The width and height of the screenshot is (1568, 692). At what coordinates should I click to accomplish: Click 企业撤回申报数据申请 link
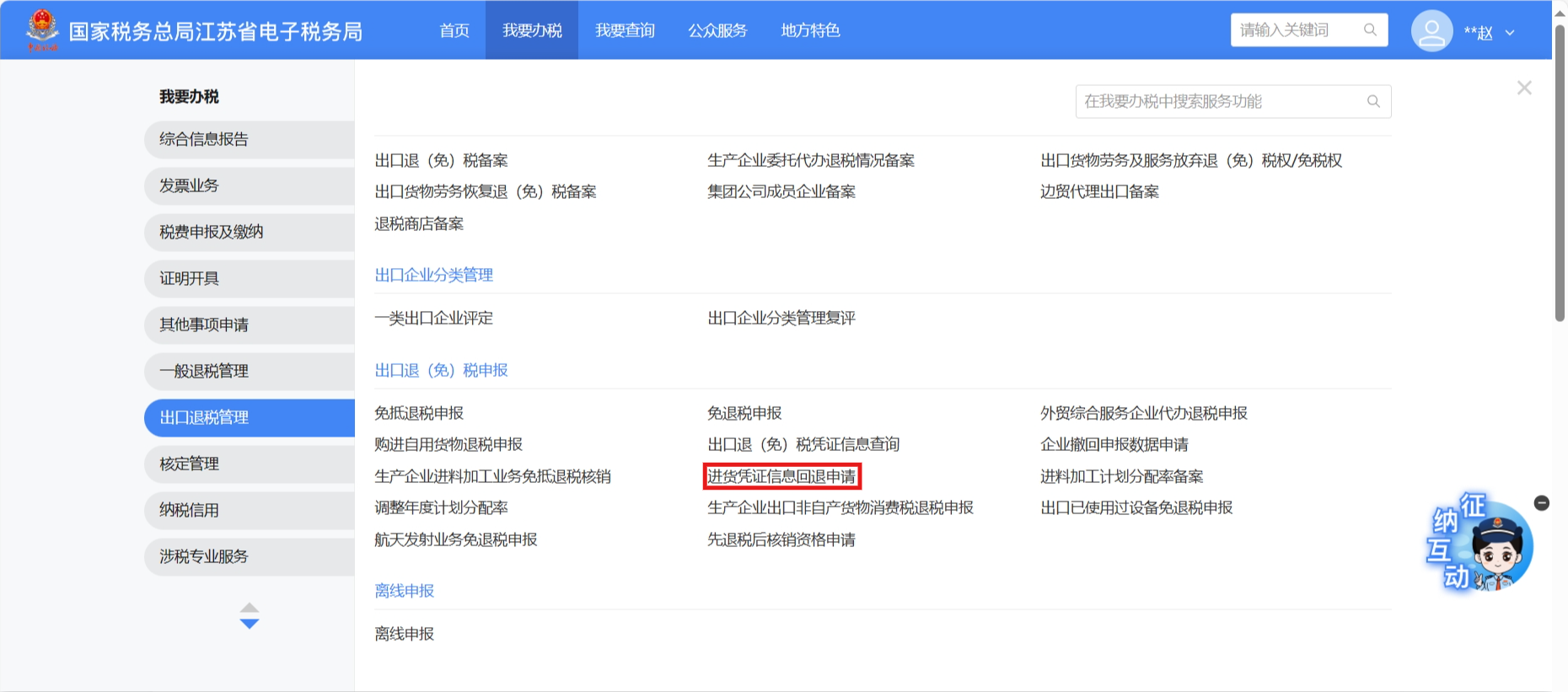[1114, 444]
